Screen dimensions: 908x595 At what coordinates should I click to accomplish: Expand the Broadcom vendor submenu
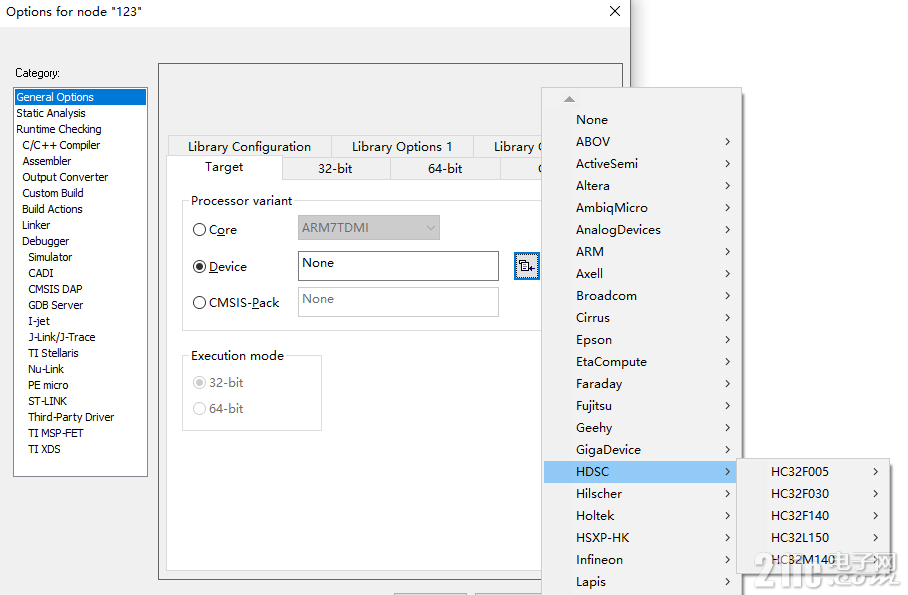[641, 295]
